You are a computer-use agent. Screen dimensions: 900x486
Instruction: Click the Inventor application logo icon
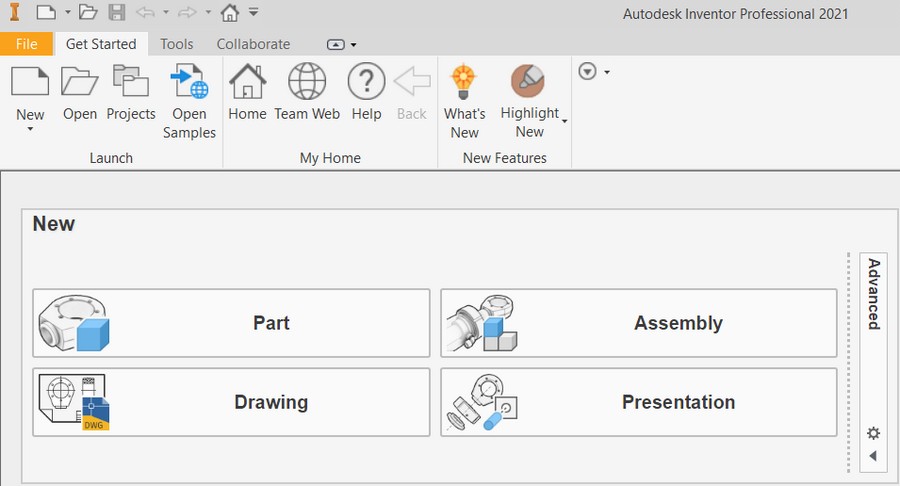tap(15, 12)
